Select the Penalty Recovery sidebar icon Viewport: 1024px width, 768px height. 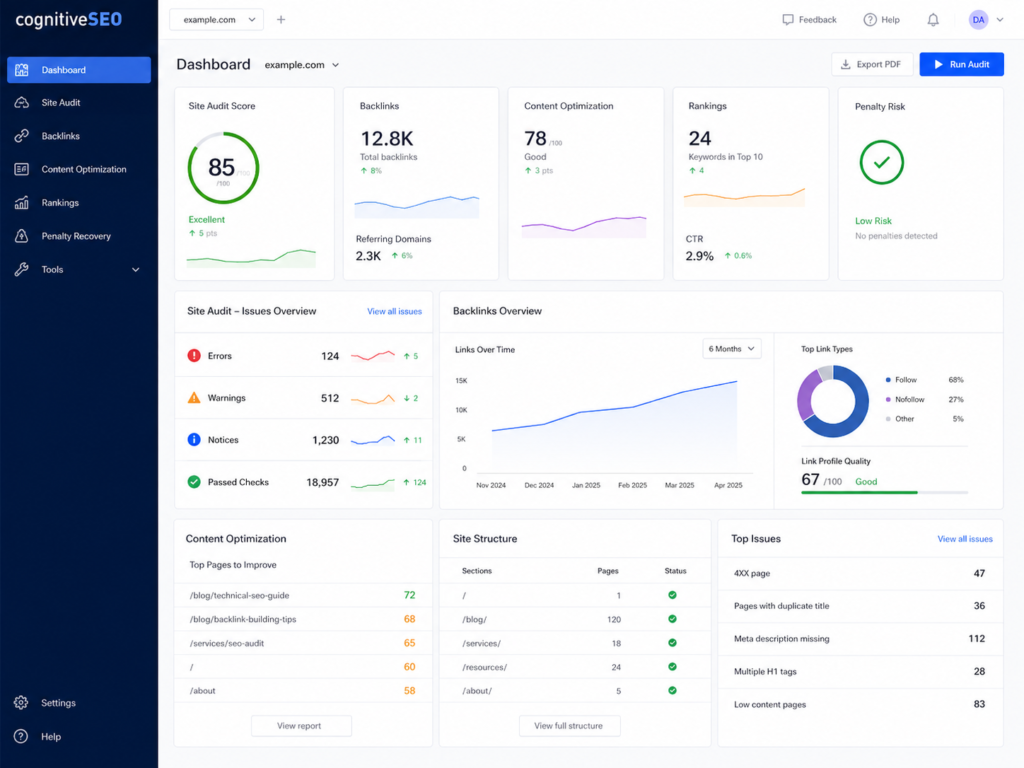tap(22, 236)
